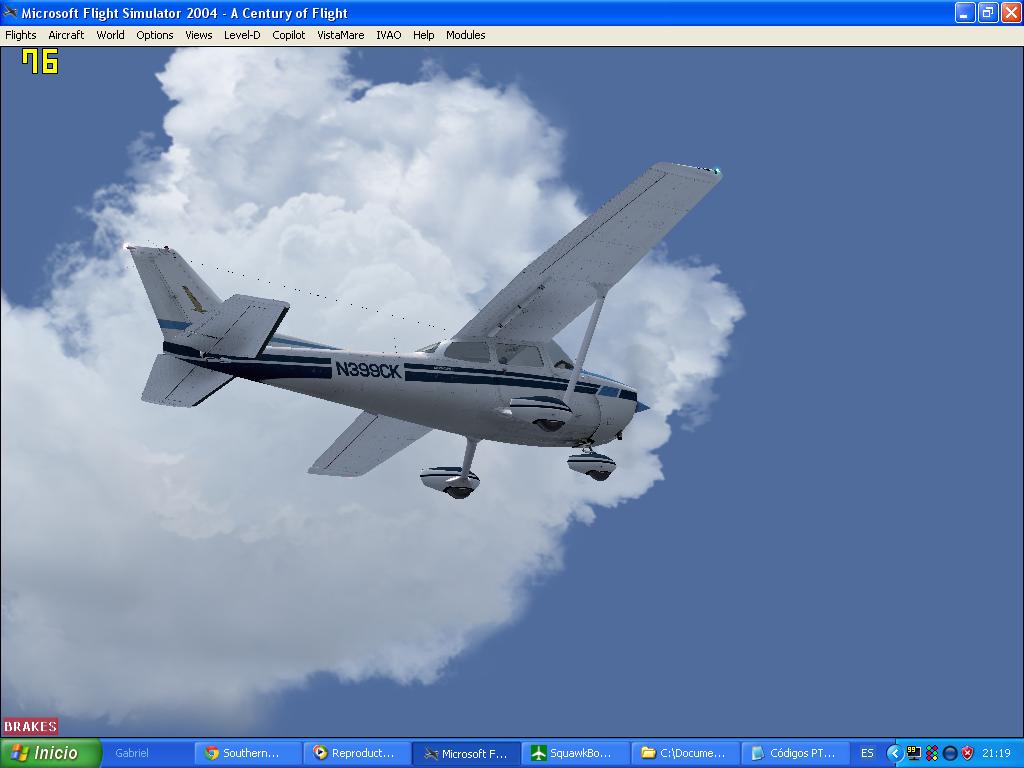Click the red security shield tray icon

967,754
